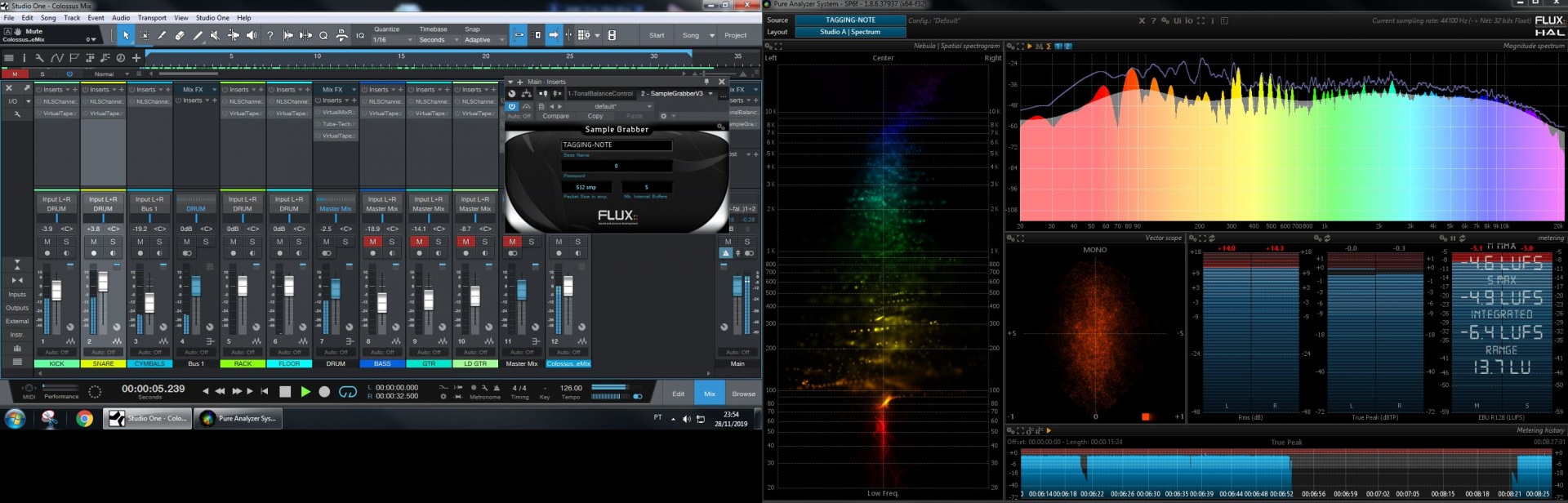This screenshot has height=503, width=1568.
Task: Pick the Mute tool in toolbar
Action: (x=215, y=35)
